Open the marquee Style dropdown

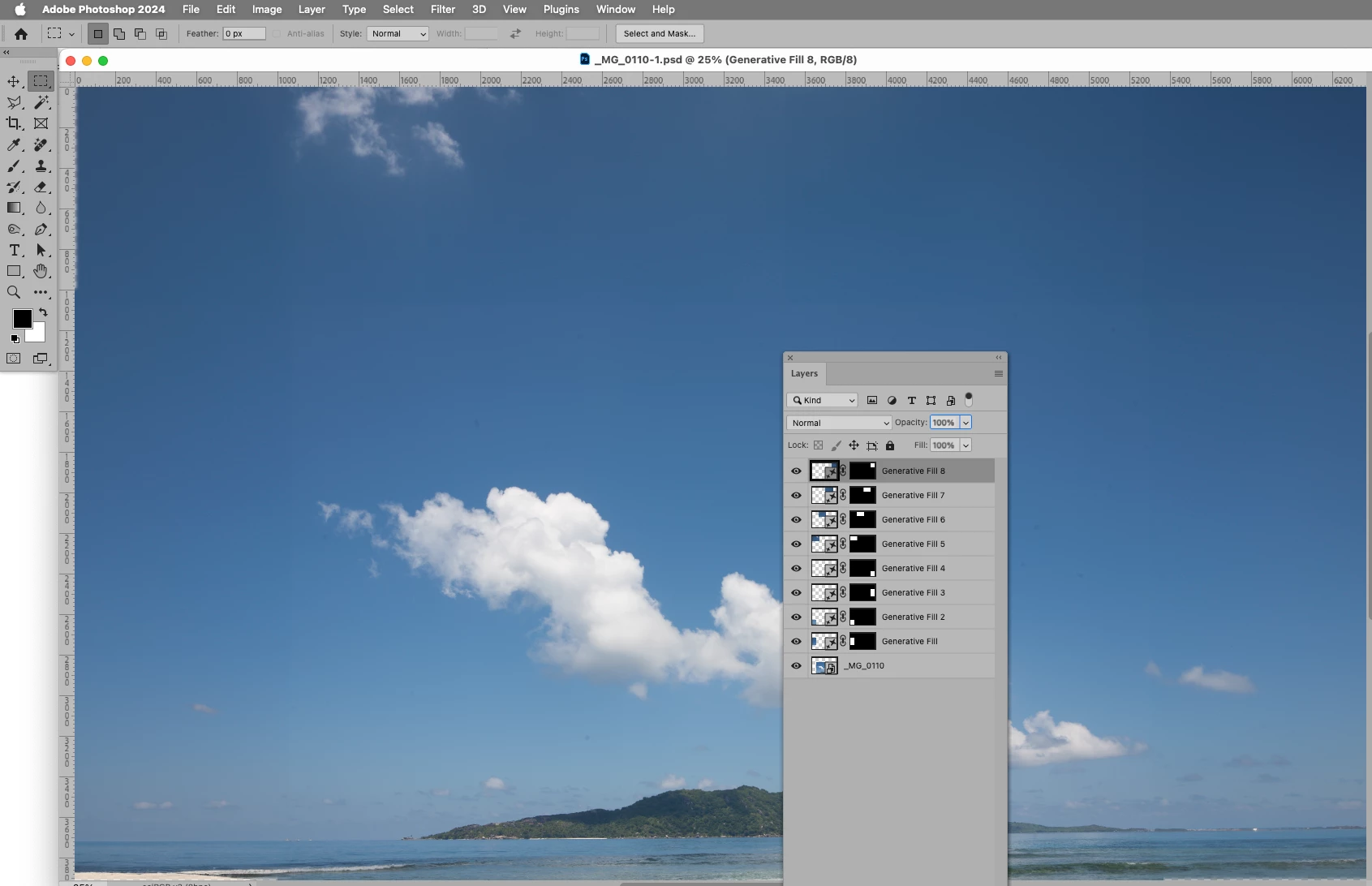(398, 33)
